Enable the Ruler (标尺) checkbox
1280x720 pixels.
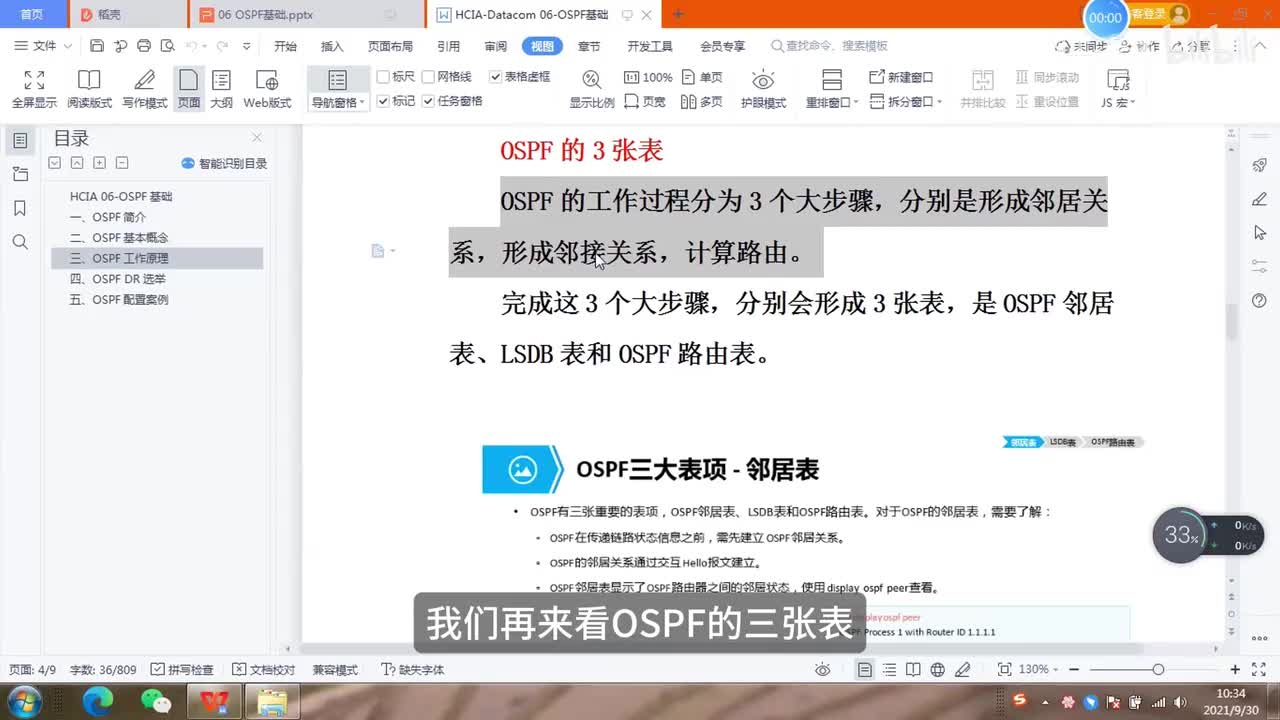[383, 77]
